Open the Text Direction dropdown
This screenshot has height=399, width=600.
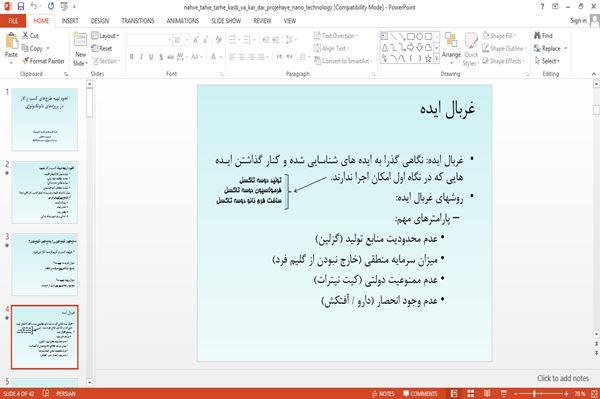click(336, 36)
